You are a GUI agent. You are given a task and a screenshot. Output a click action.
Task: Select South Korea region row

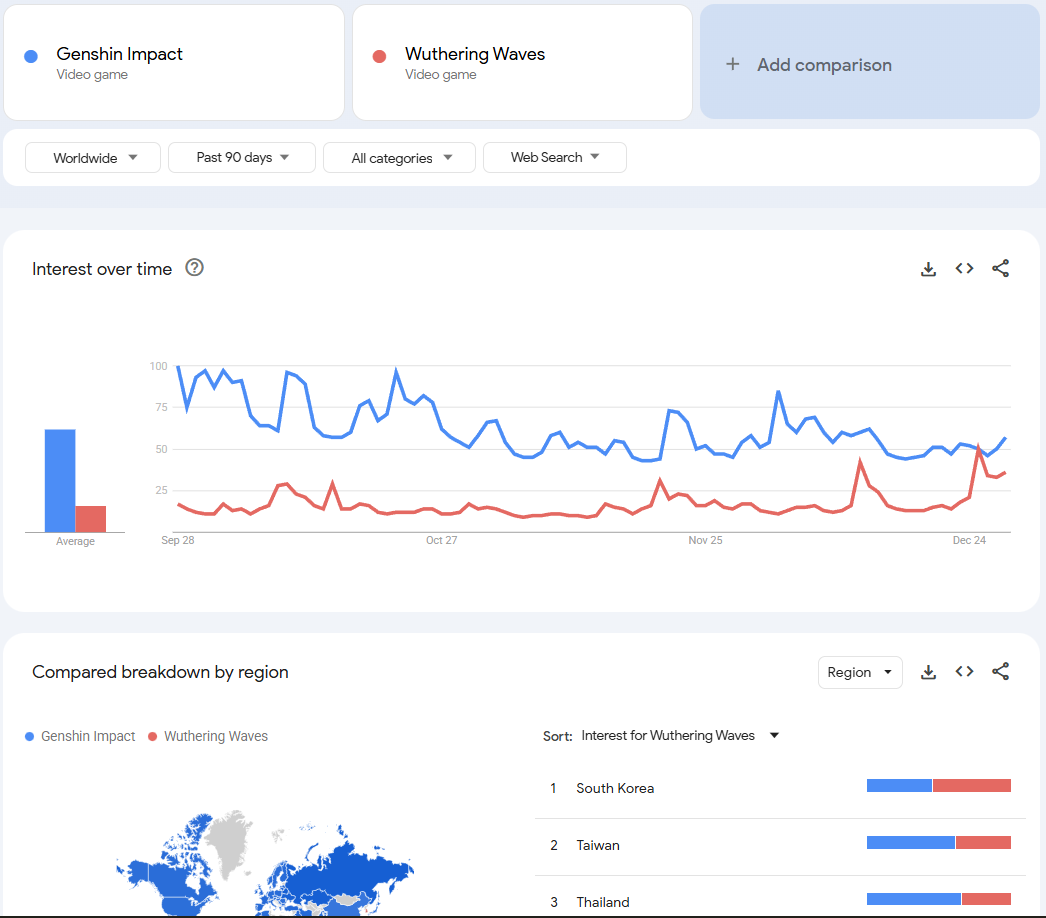coord(780,788)
